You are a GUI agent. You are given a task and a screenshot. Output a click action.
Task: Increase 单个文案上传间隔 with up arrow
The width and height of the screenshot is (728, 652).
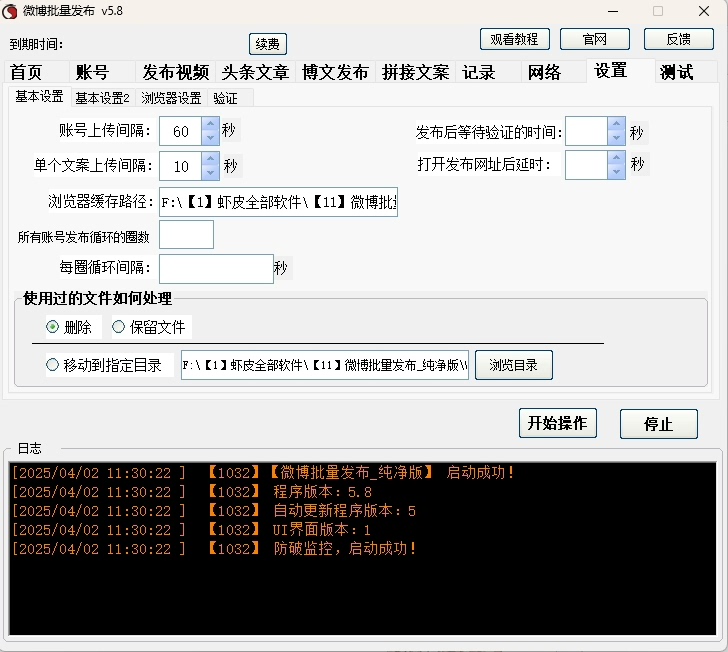210,159
